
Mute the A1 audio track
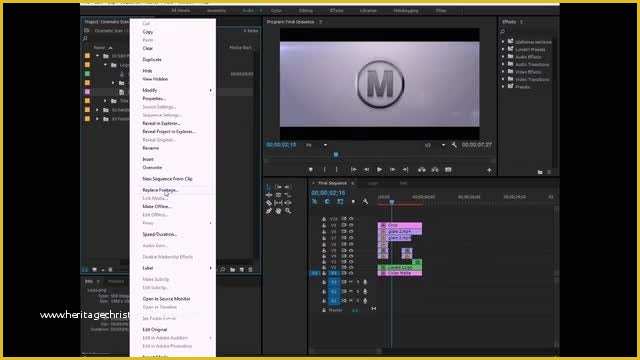pyautogui.click(x=351, y=282)
